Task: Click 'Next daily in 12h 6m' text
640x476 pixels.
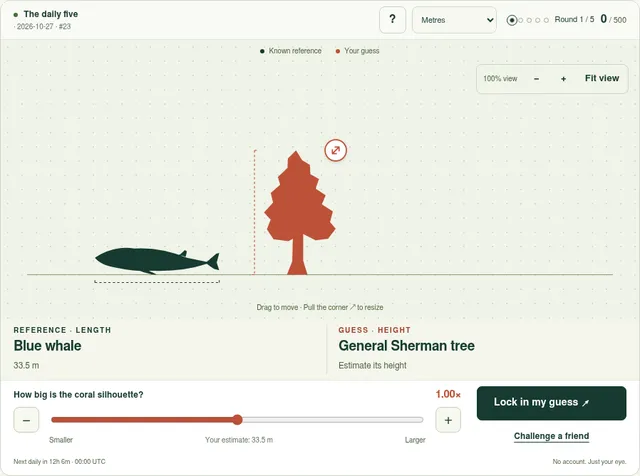Action: [x=59, y=462]
